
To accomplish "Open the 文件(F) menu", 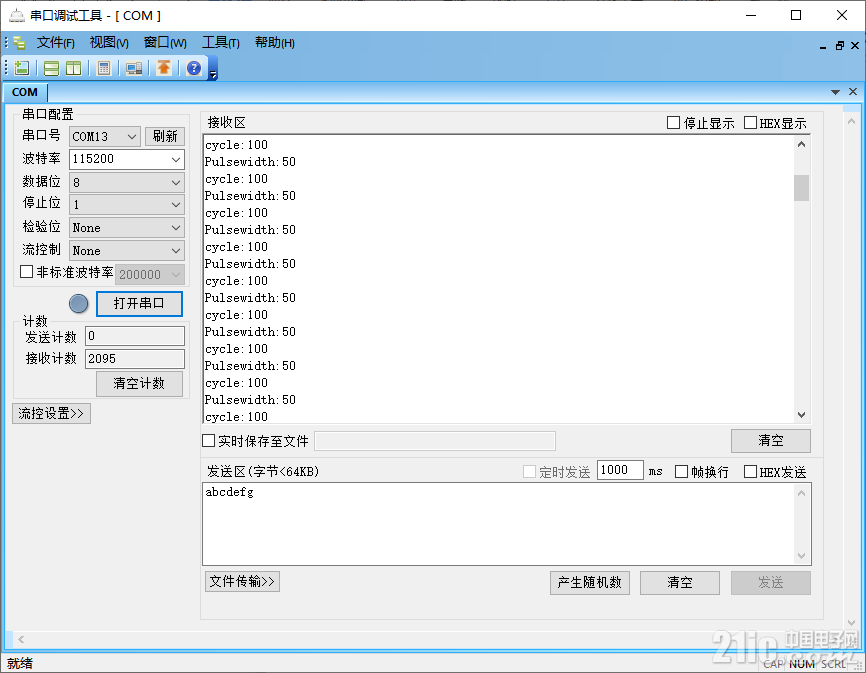I will click(56, 43).
